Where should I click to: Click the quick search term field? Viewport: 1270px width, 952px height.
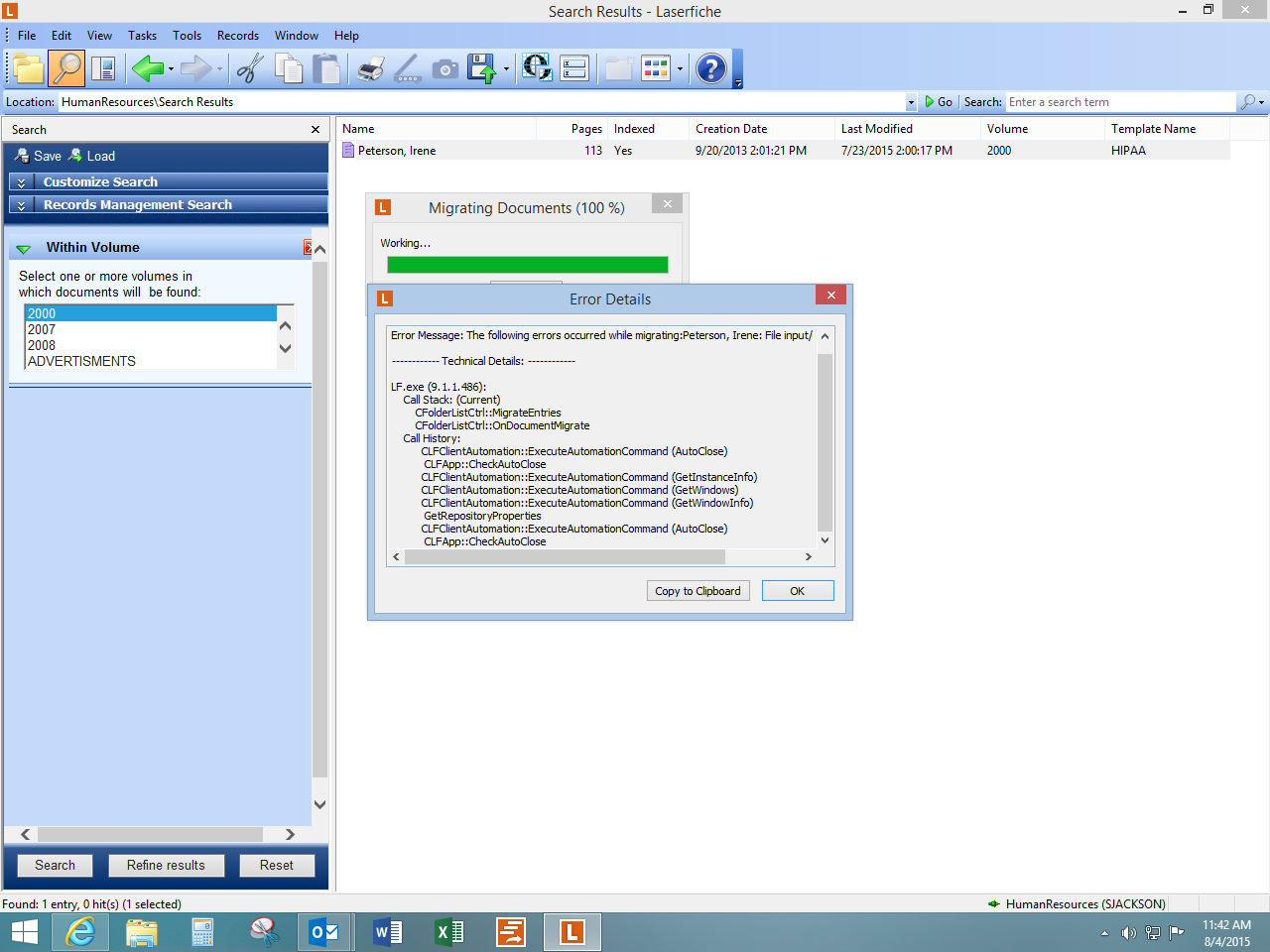coord(1120,102)
